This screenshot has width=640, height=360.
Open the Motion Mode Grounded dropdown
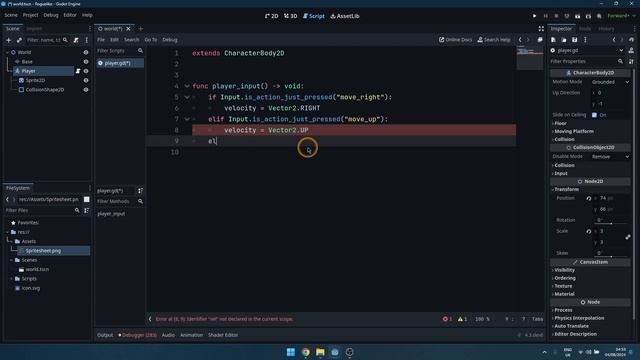[610, 82]
